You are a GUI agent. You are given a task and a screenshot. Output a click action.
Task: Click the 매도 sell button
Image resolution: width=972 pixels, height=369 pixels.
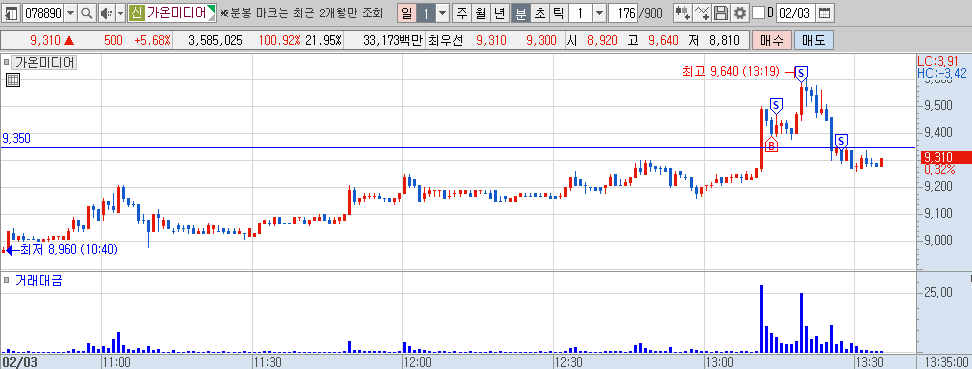pos(814,41)
